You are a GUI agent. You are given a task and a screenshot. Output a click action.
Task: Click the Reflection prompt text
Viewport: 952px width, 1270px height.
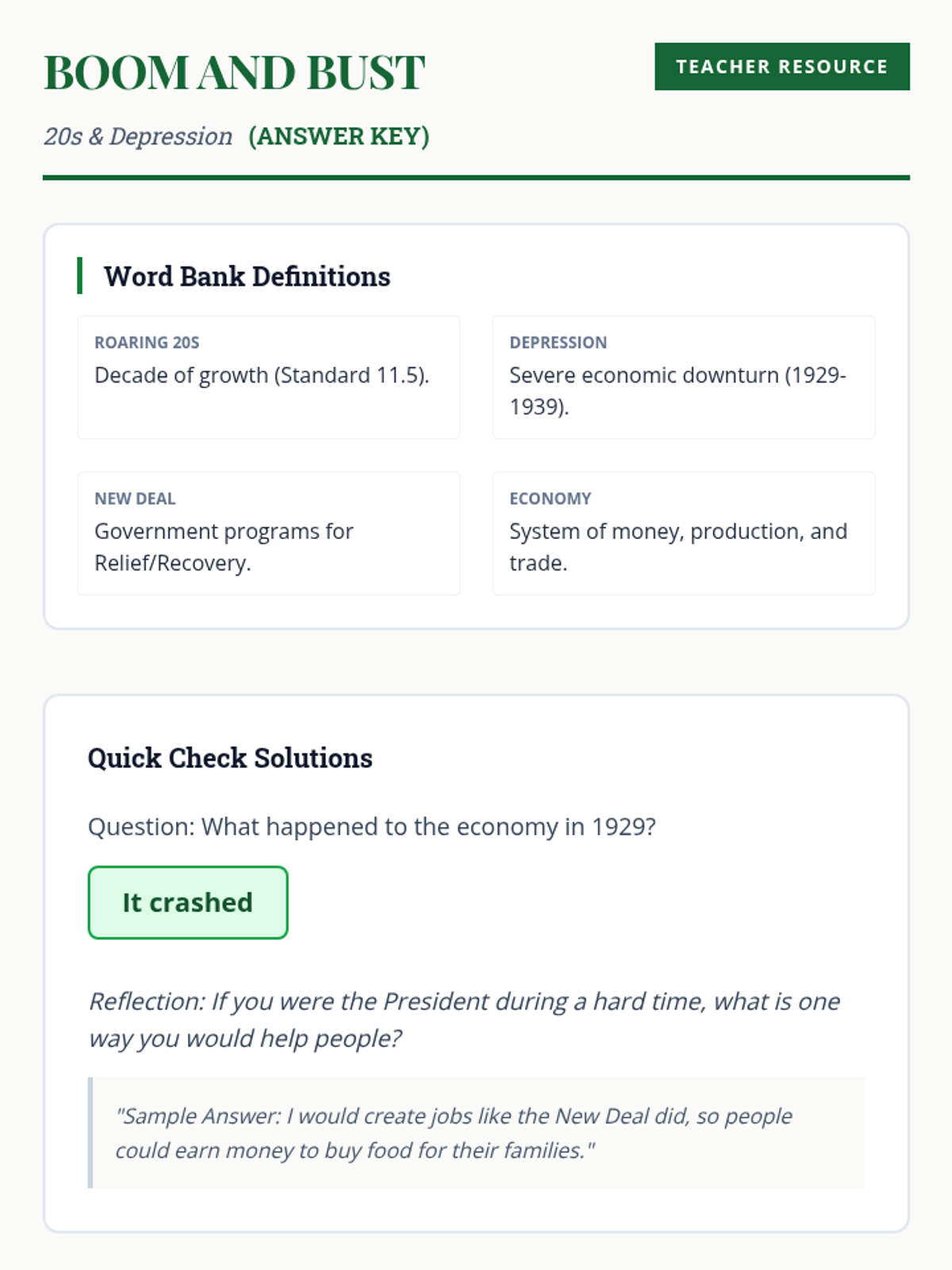(x=464, y=1020)
